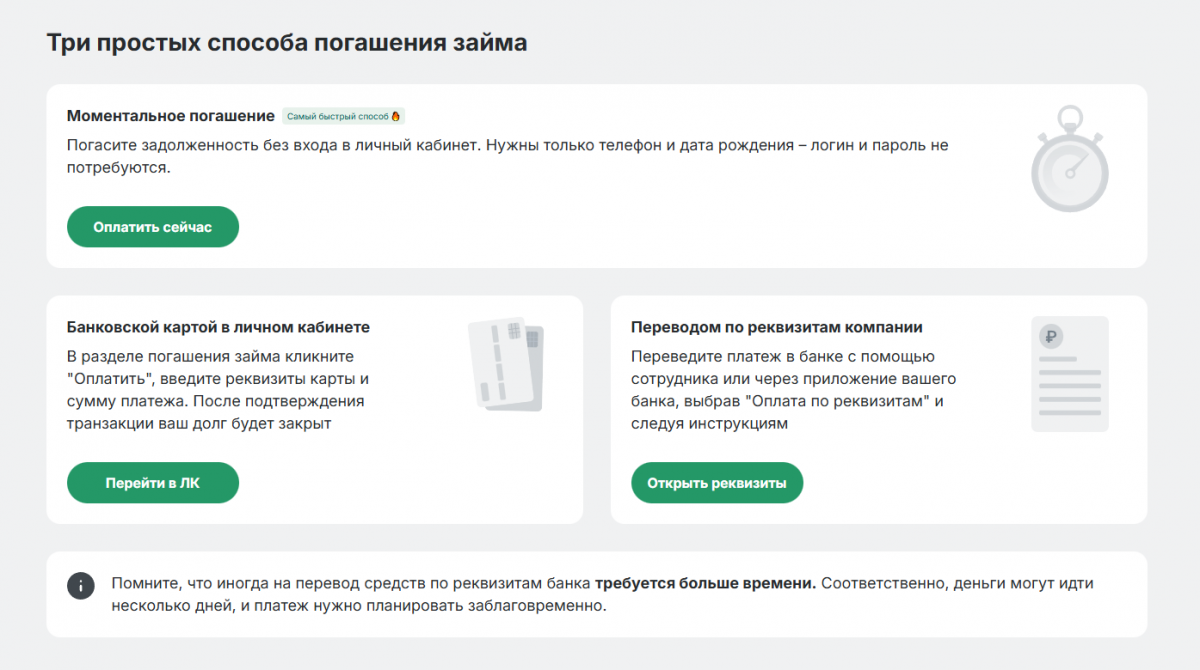
Task: Select the "Банковской картой в личном кабинете" title
Action: 218,327
